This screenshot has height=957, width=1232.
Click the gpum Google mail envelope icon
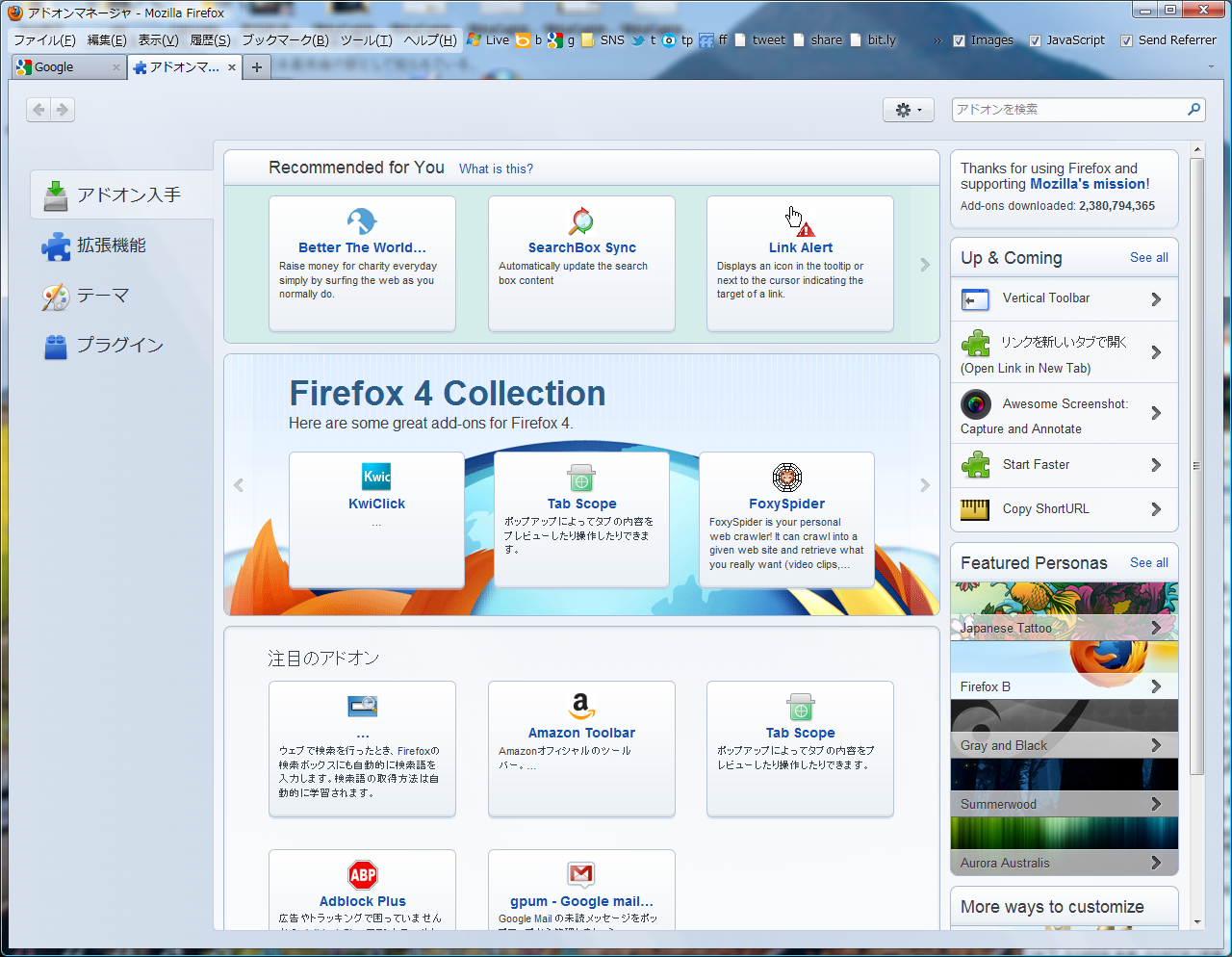point(581,874)
